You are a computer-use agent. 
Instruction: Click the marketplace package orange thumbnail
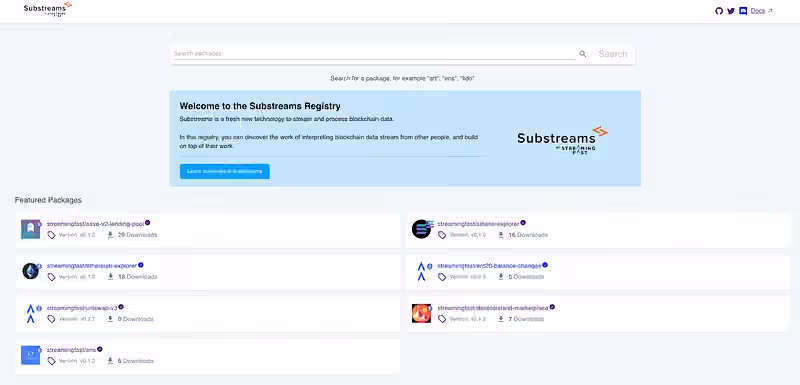(421, 313)
